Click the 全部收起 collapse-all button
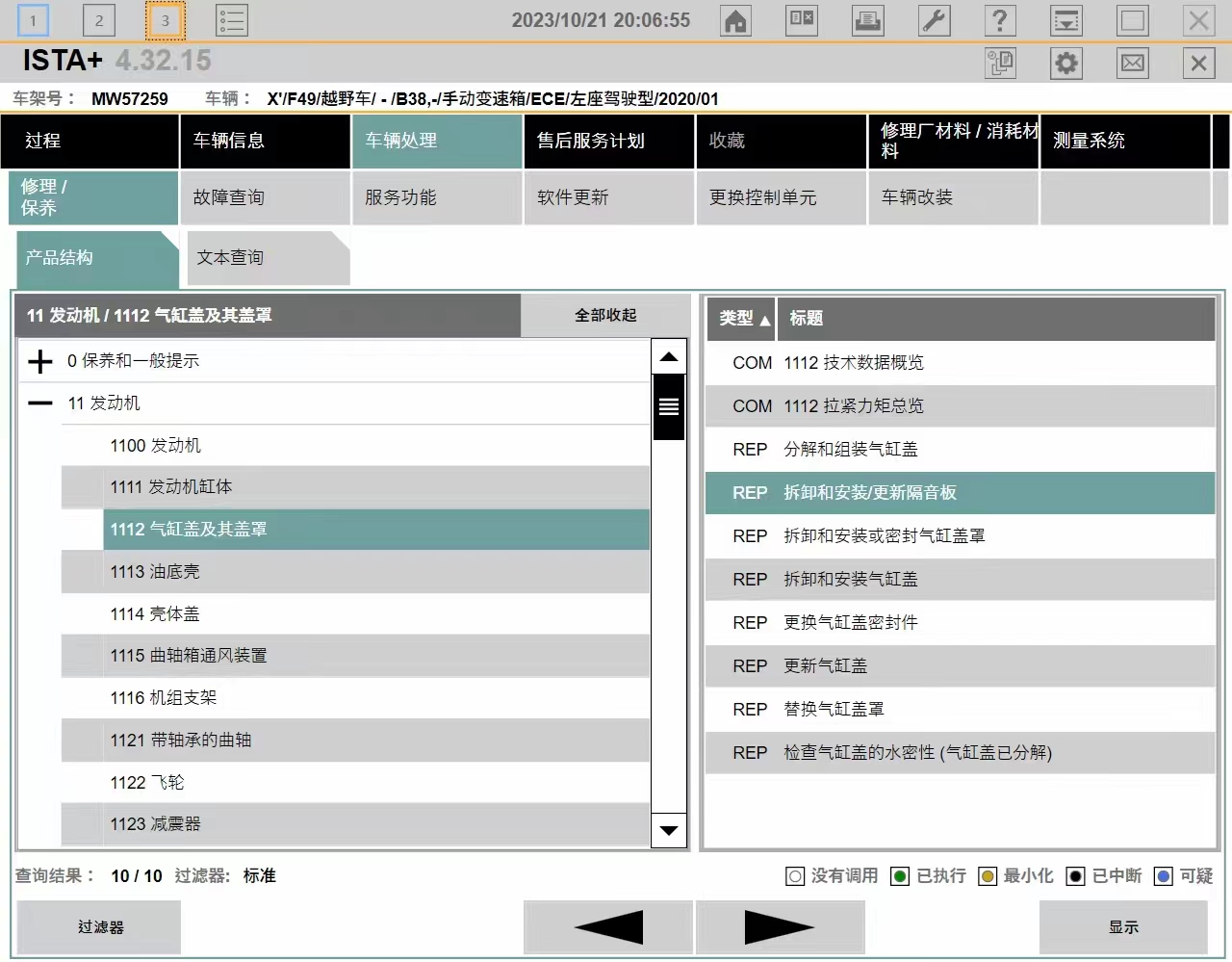 pyautogui.click(x=605, y=316)
